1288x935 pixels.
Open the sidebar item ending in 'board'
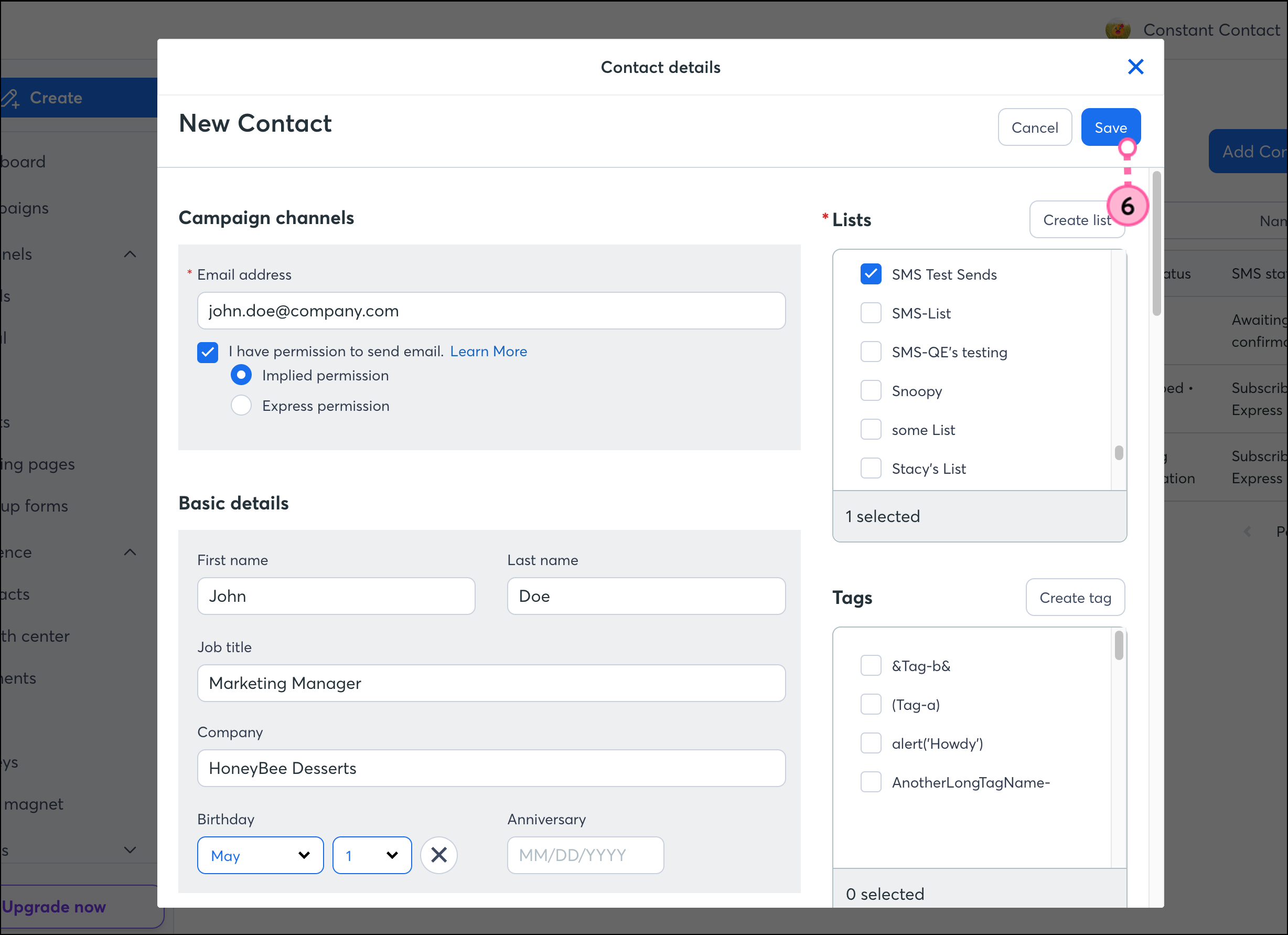tap(23, 161)
